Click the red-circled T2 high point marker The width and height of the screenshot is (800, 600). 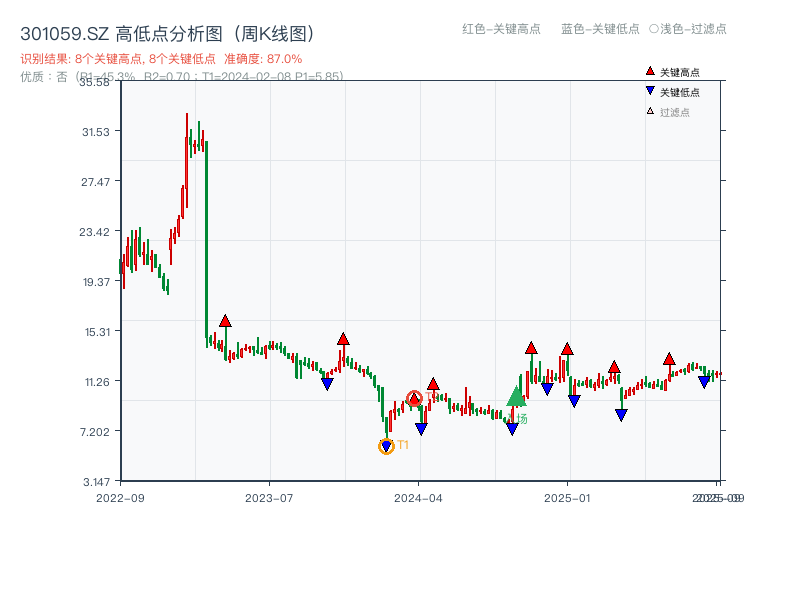point(413,397)
